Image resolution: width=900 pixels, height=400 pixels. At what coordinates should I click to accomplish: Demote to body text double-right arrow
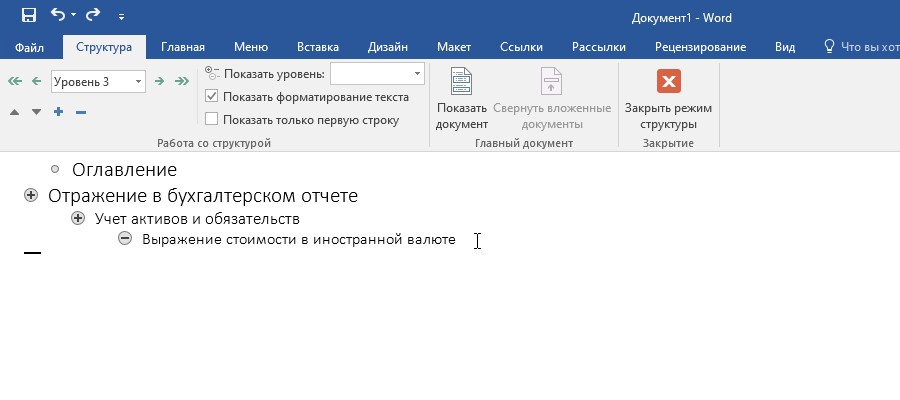point(182,81)
